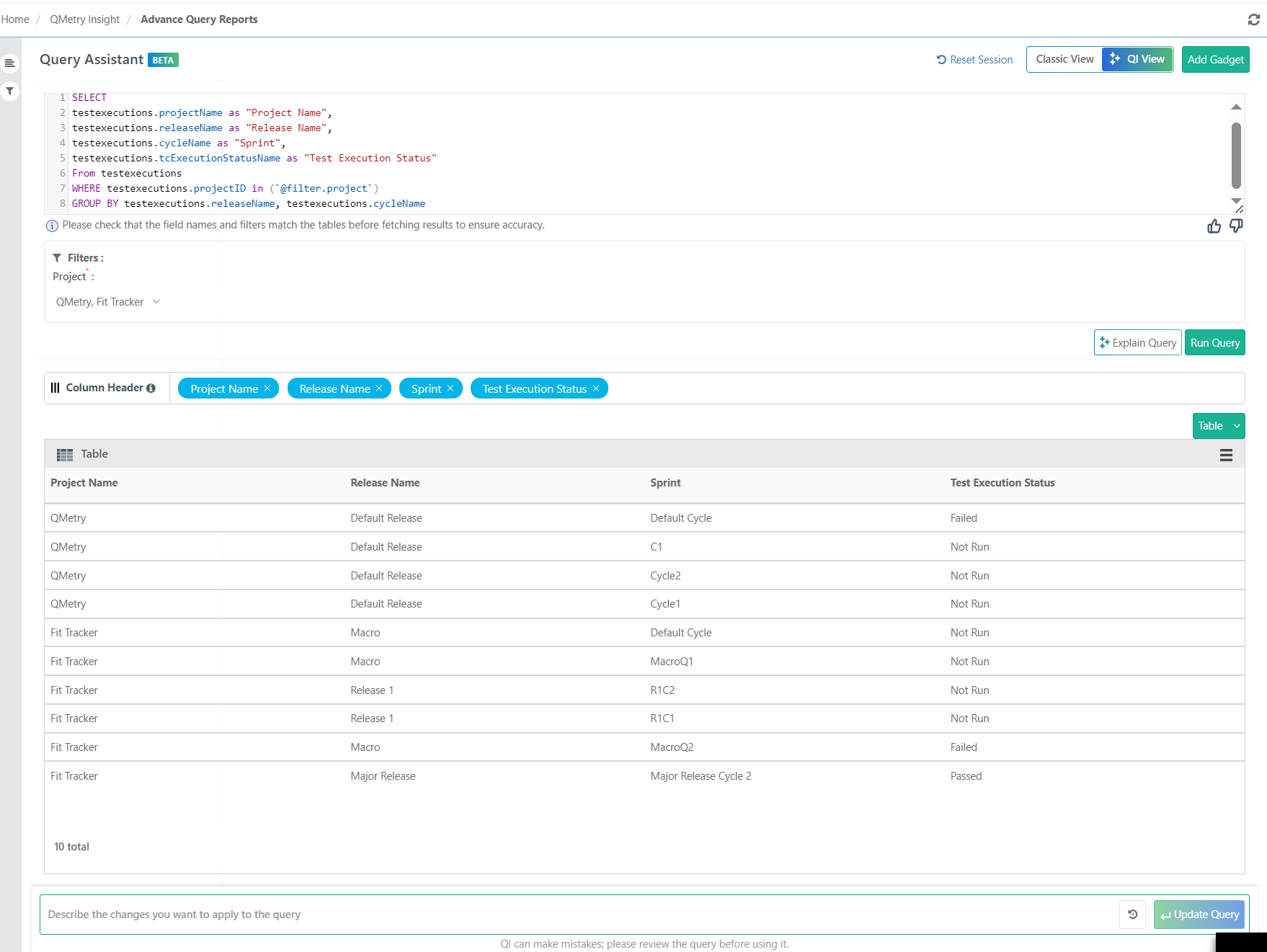Viewport: 1267px width, 952px height.
Task: Switch to Classic View
Action: tap(1064, 59)
